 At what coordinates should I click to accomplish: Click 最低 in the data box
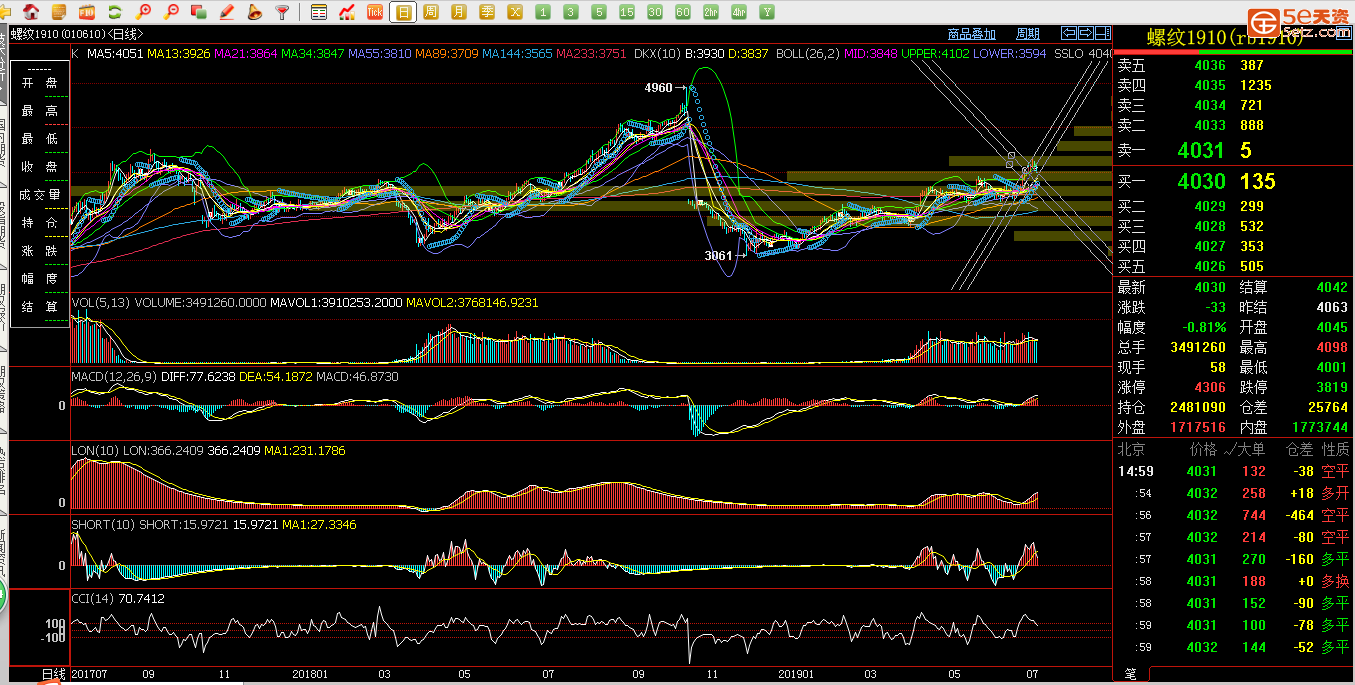(x=39, y=139)
